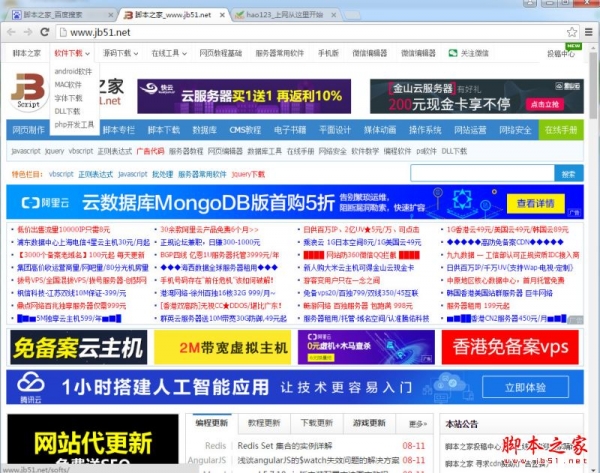Select MAC软件 from dropdown menu
Screen dimensions: 600x473
pyautogui.click(x=68, y=85)
